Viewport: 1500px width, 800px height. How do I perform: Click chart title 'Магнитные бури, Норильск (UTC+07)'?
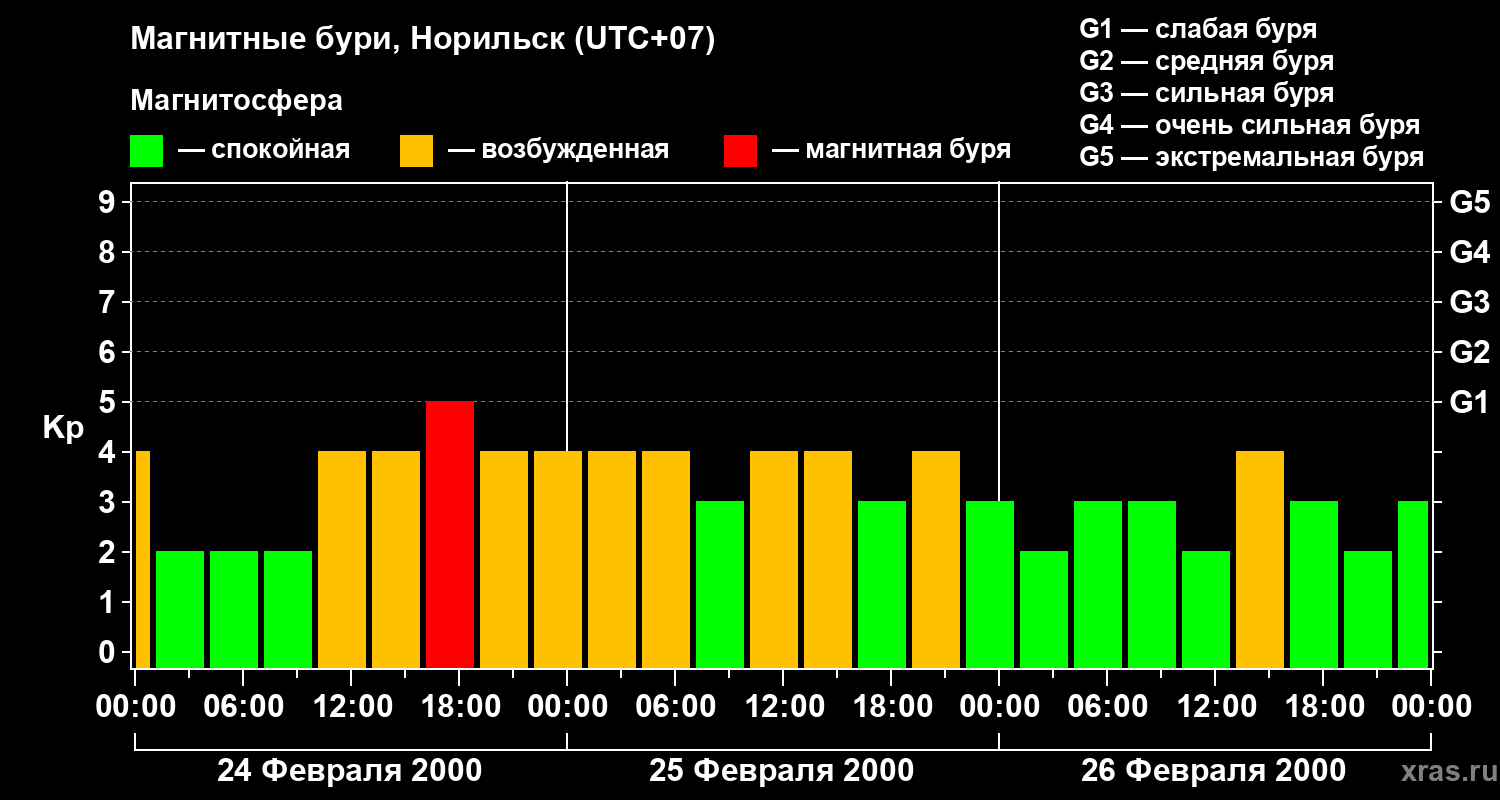[423, 40]
